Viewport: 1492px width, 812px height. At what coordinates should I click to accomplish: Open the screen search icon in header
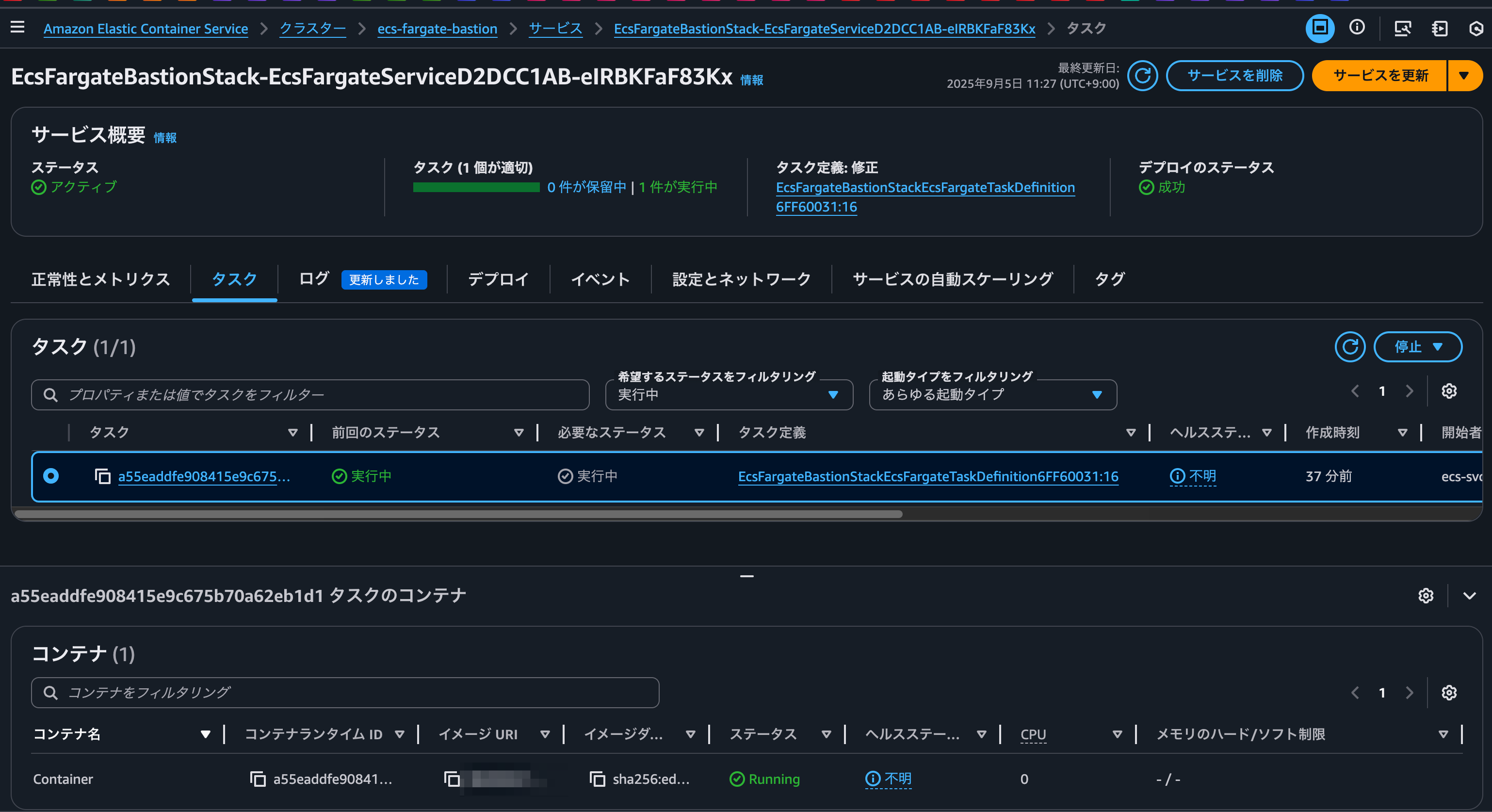coord(1402,29)
